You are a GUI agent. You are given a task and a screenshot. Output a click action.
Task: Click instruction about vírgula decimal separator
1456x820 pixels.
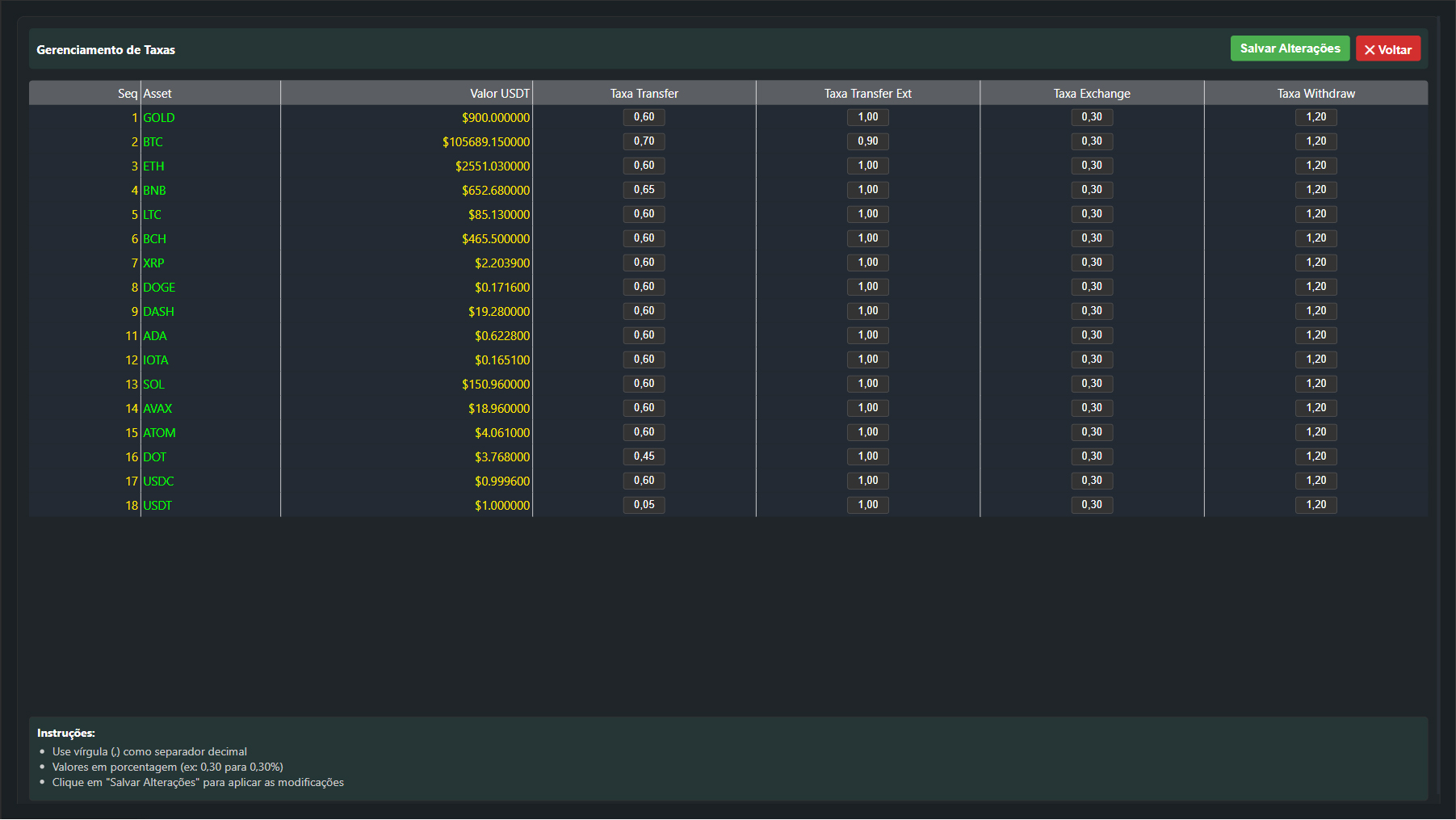point(149,752)
